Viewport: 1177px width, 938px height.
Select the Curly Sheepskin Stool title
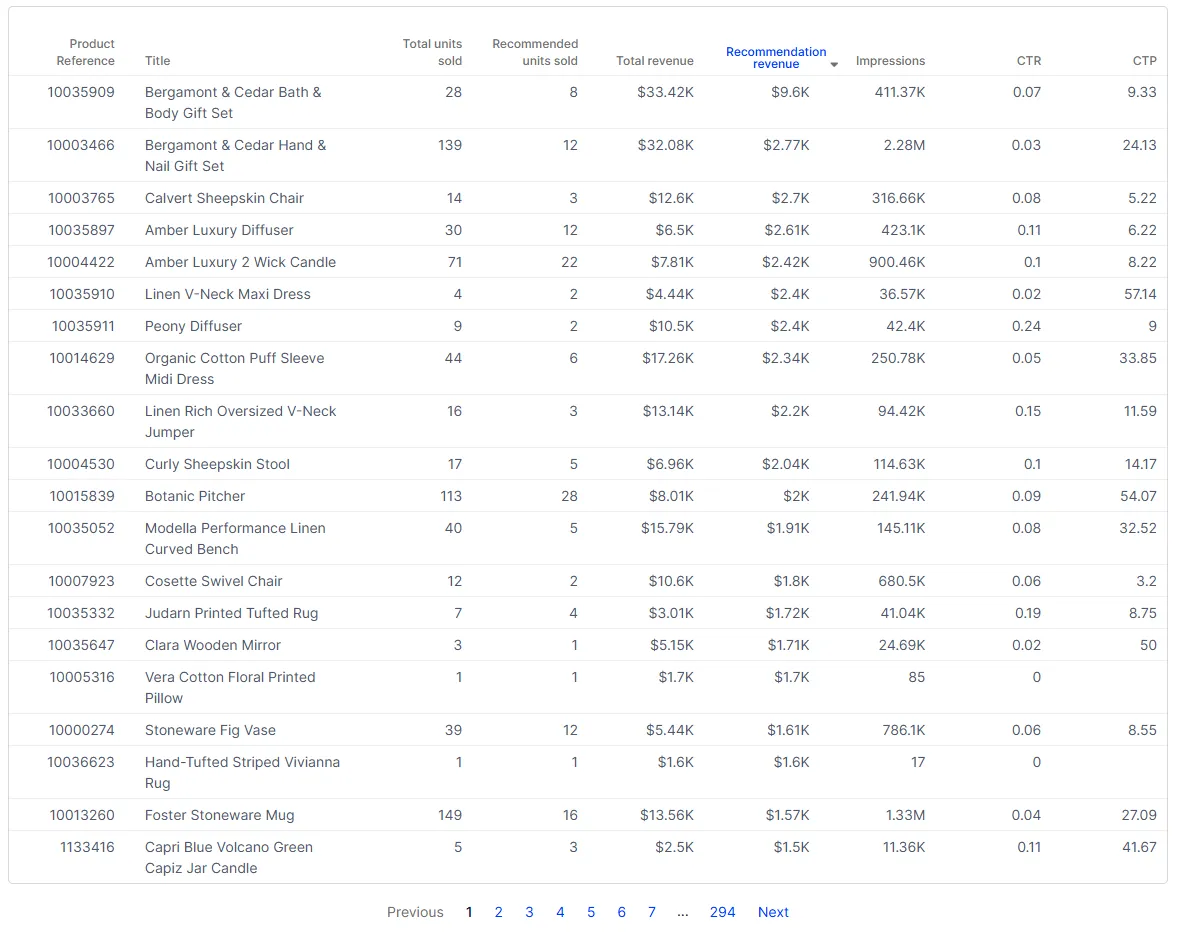pos(217,464)
